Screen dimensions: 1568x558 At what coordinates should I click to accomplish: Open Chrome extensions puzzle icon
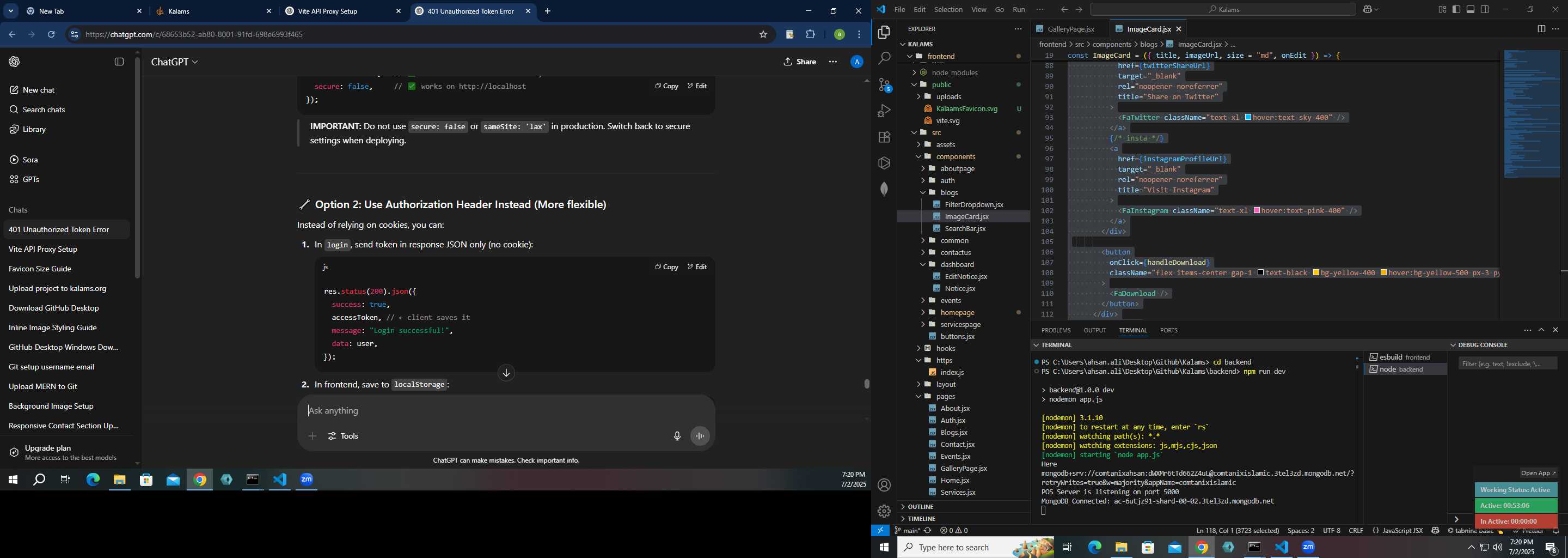pyautogui.click(x=810, y=35)
